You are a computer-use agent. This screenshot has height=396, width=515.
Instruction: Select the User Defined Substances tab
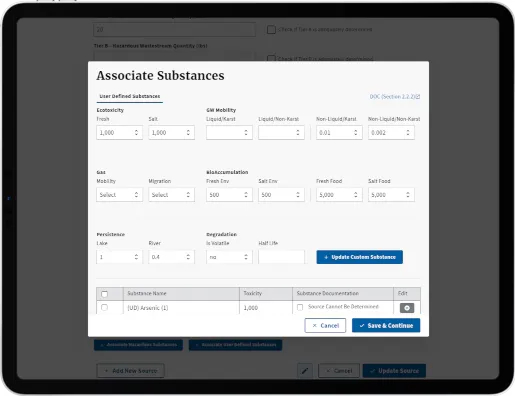tap(130, 96)
